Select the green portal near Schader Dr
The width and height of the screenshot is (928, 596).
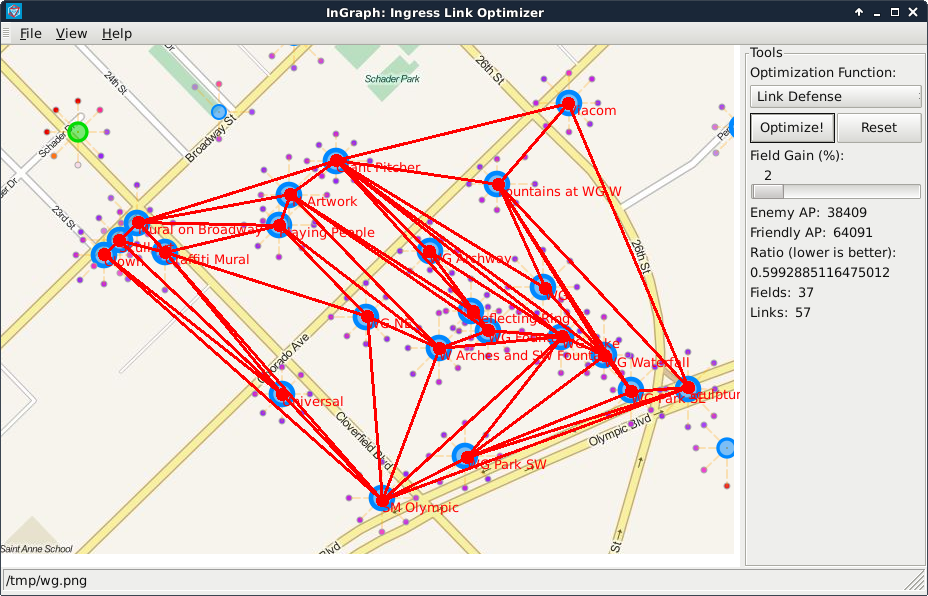(78, 132)
